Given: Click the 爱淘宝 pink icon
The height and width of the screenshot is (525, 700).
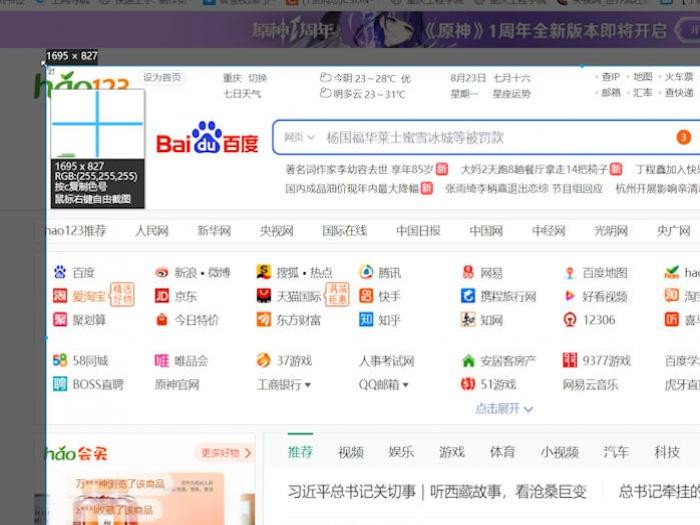Looking at the screenshot, I should (60, 296).
